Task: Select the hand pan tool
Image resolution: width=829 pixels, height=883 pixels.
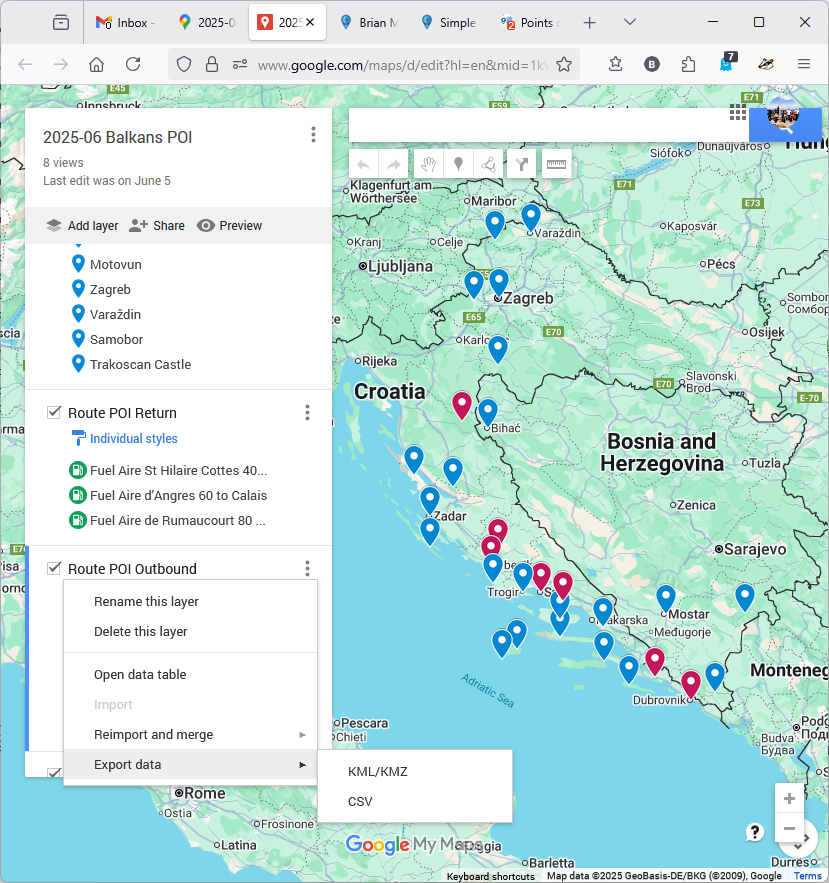Action: [x=429, y=164]
